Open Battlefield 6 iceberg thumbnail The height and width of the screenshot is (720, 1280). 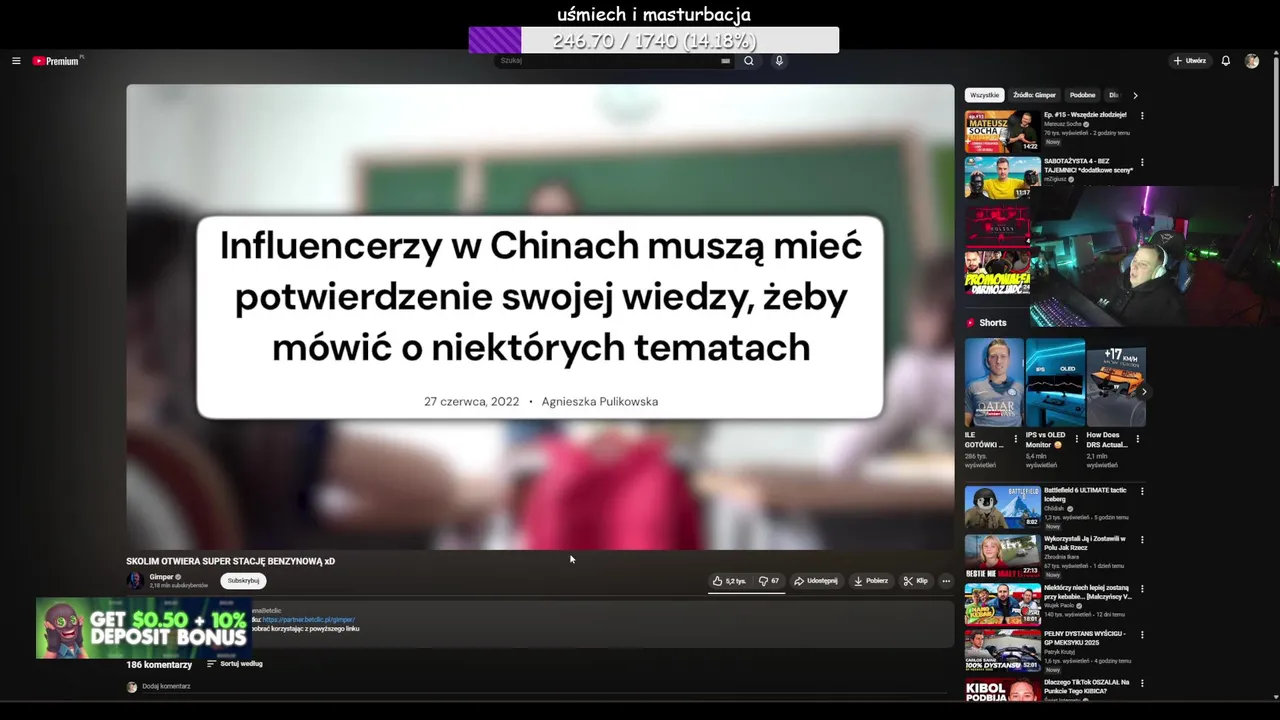point(1003,507)
